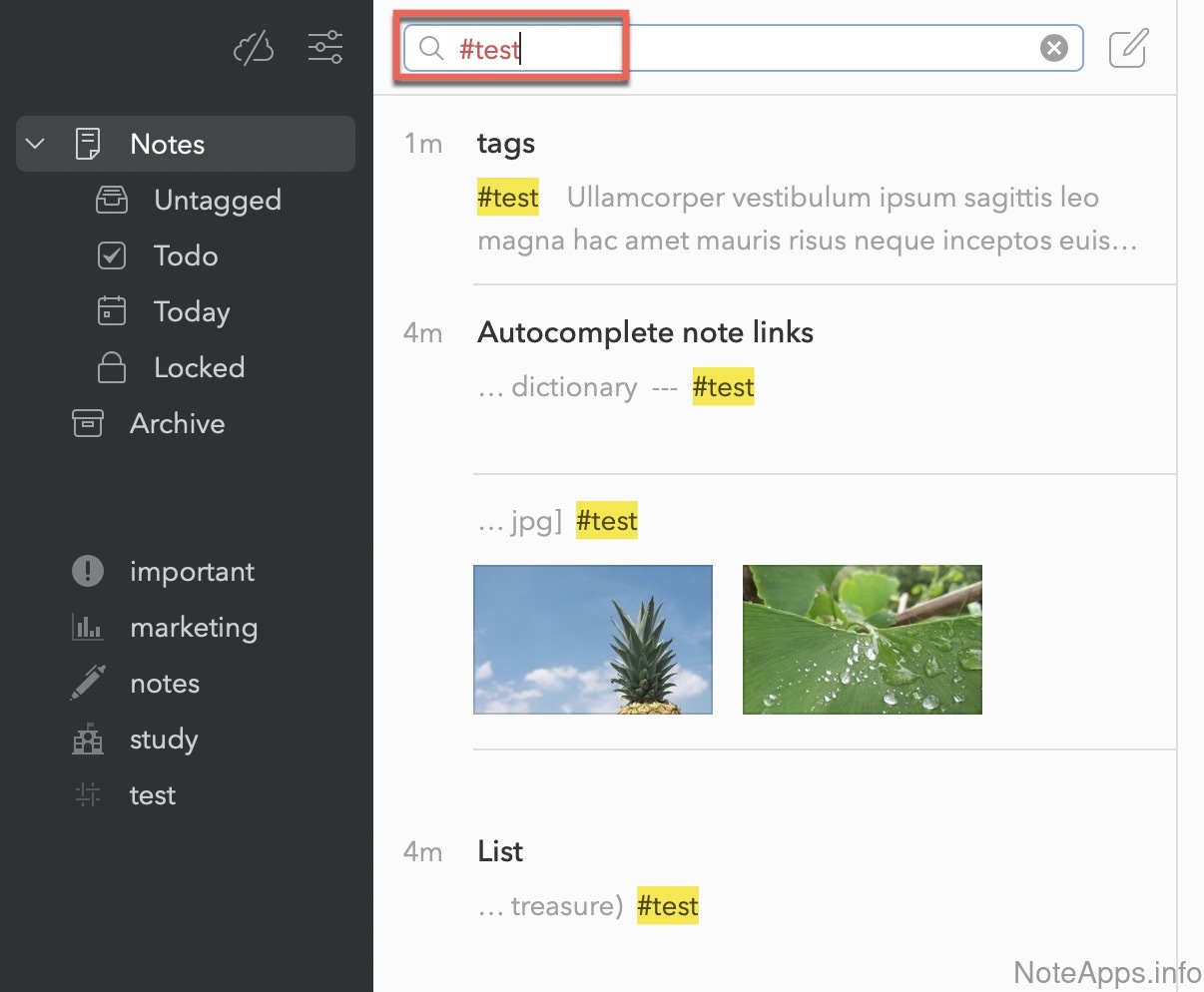Click the magnifying glass search icon
This screenshot has width=1204, height=992.
pos(431,48)
